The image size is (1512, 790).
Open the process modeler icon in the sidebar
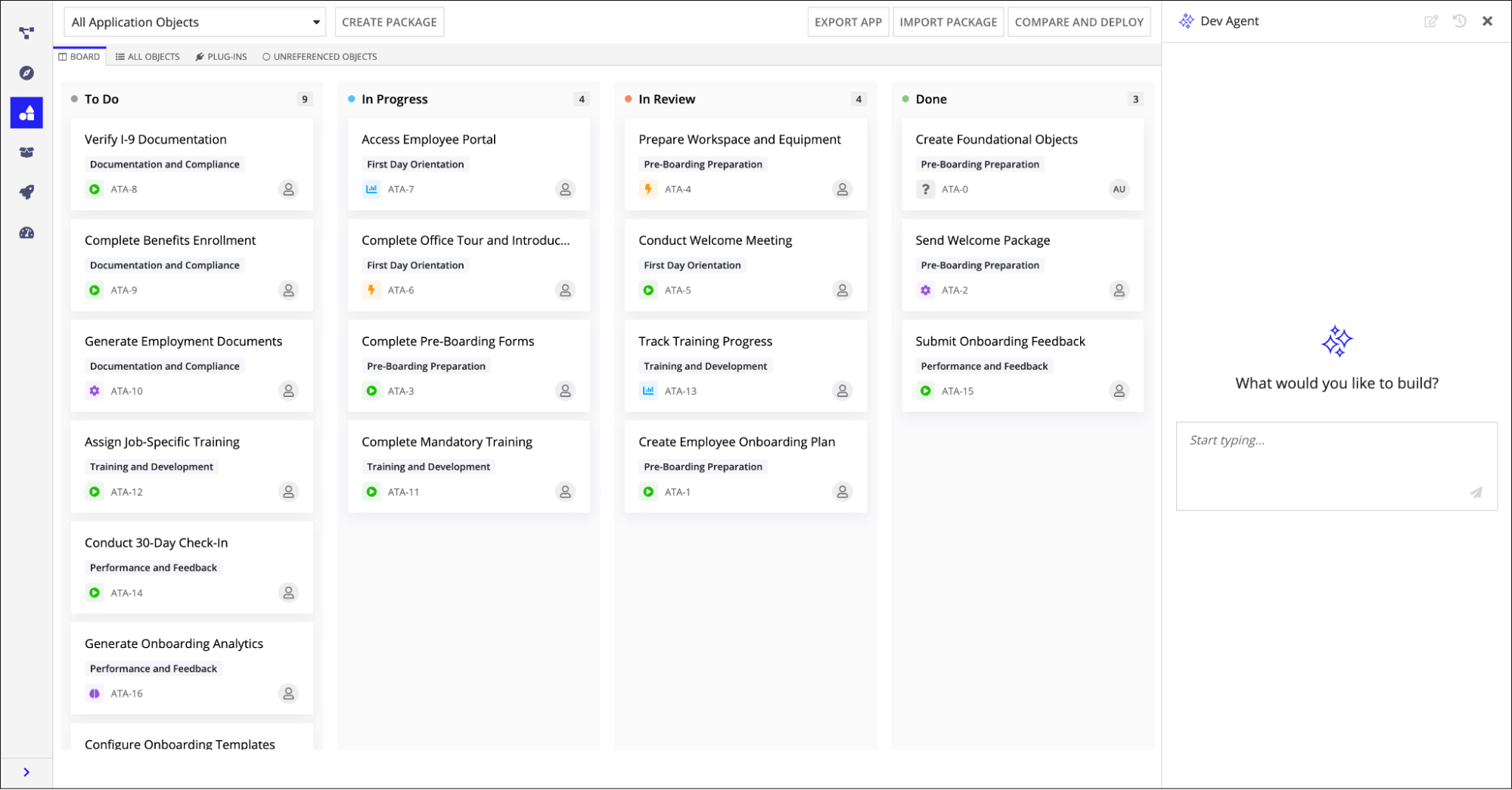pos(26,33)
